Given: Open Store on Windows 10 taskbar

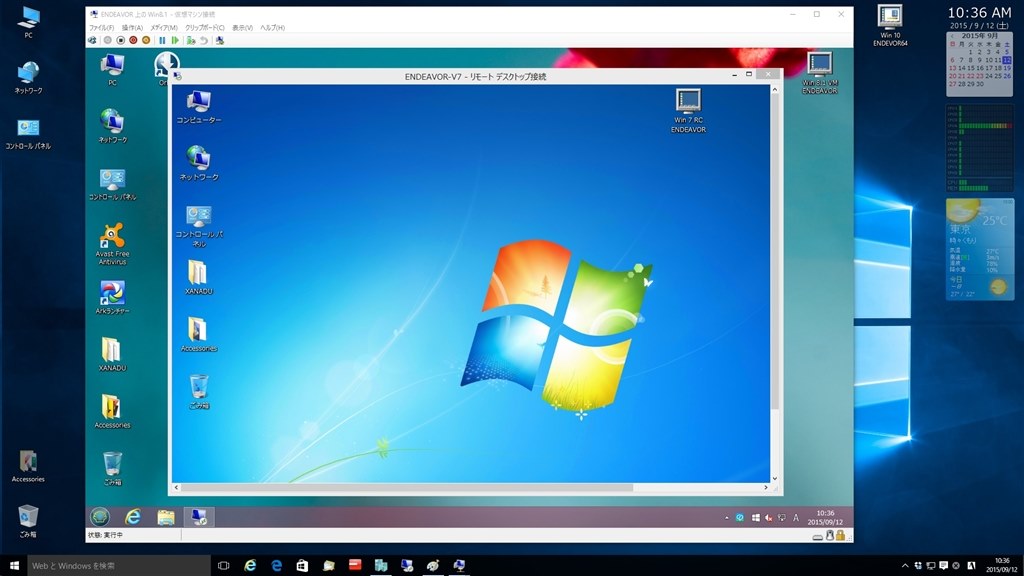Looking at the screenshot, I should tap(302, 566).
